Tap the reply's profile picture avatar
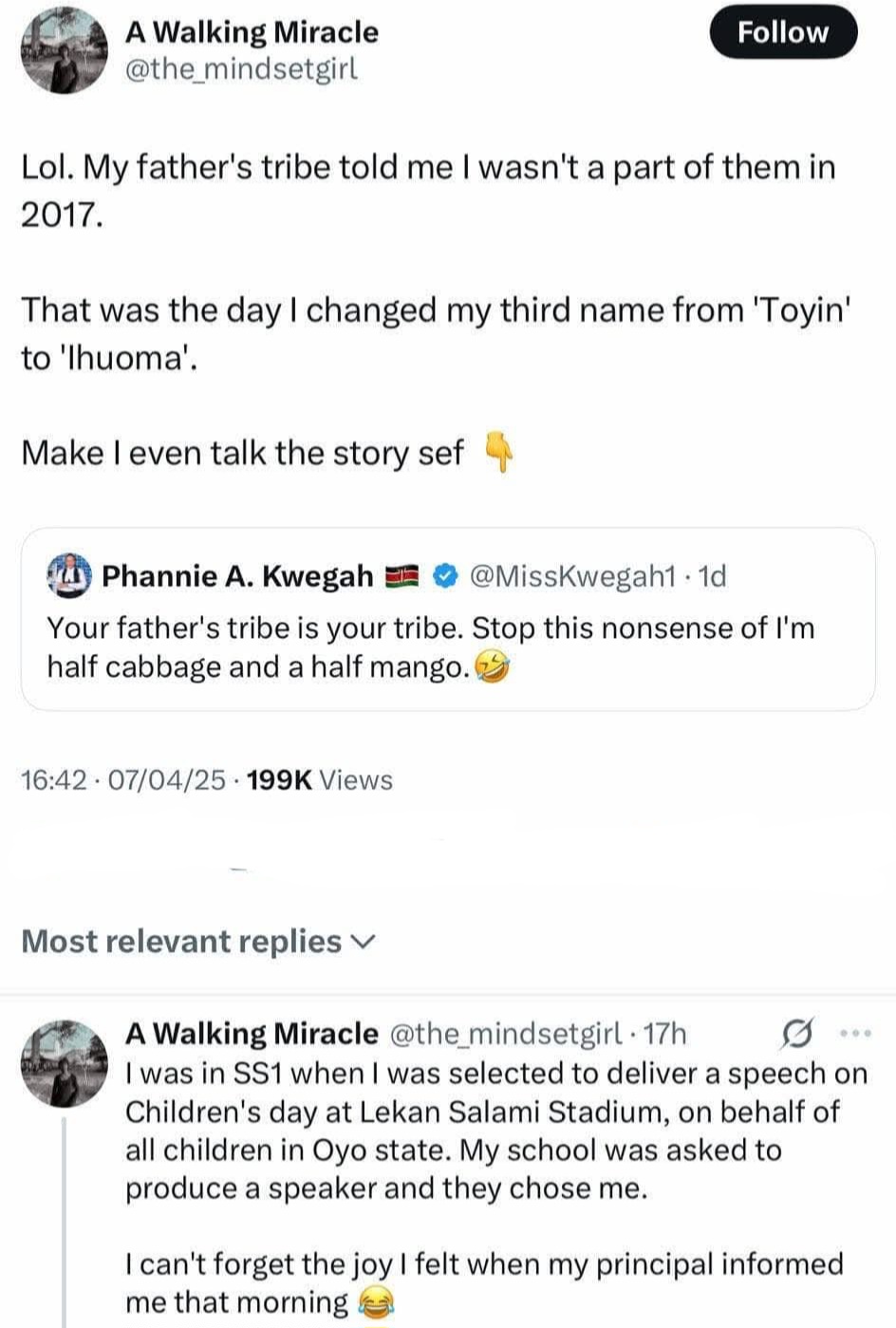 [x=65, y=1063]
